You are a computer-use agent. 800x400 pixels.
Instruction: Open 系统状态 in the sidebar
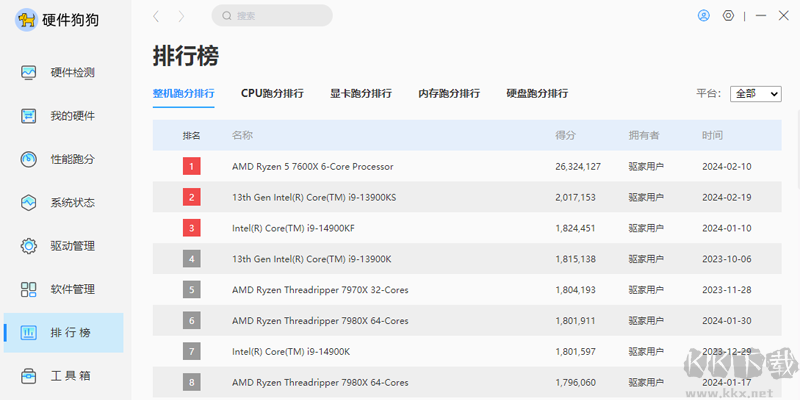72,203
